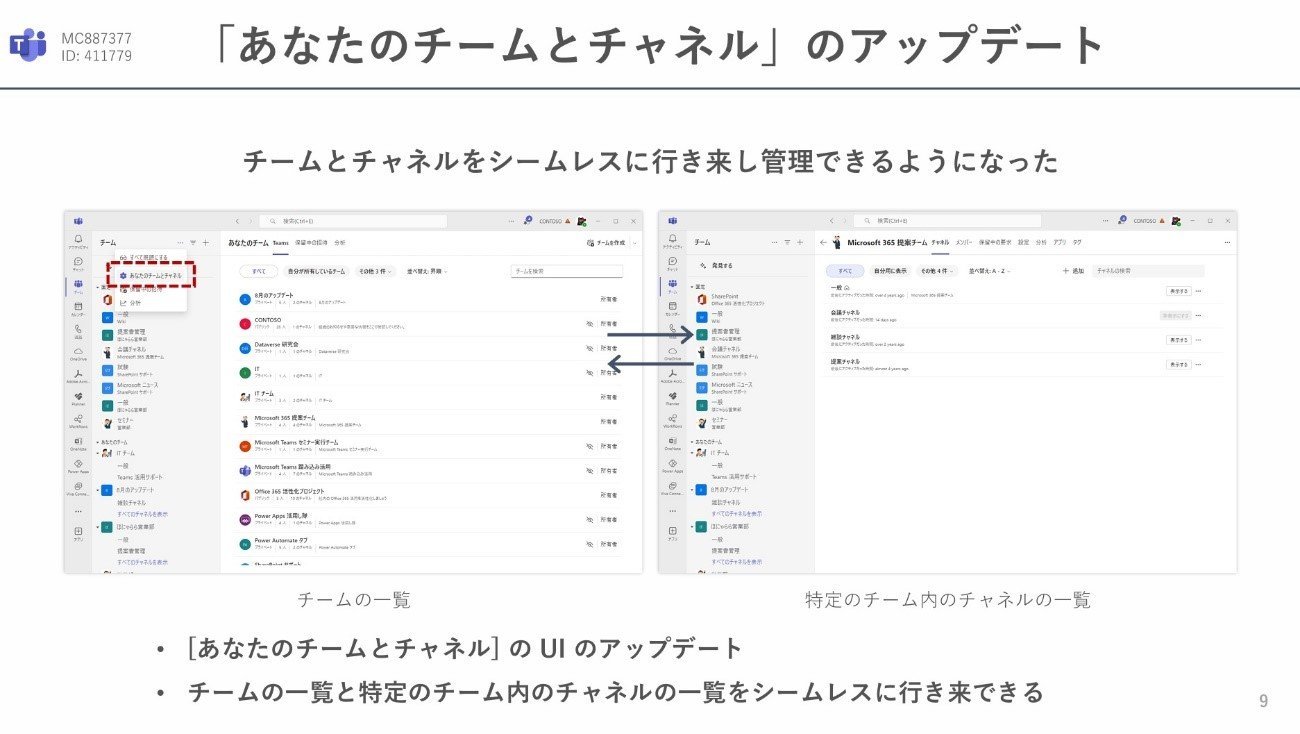Select あなたのチームとチャネル menu entry
The height and width of the screenshot is (734, 1300).
[x=150, y=274]
